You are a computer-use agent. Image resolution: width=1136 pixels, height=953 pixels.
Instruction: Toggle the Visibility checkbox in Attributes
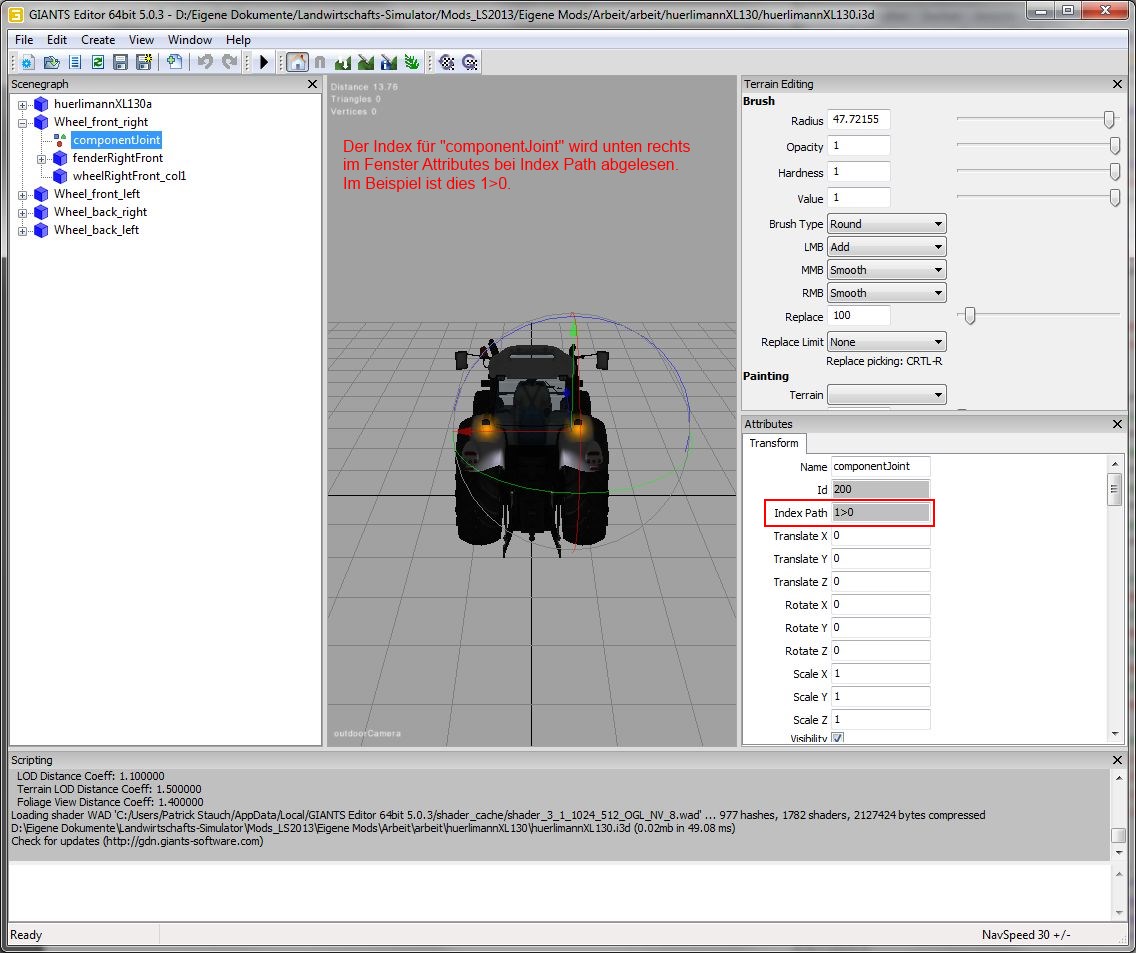[838, 738]
